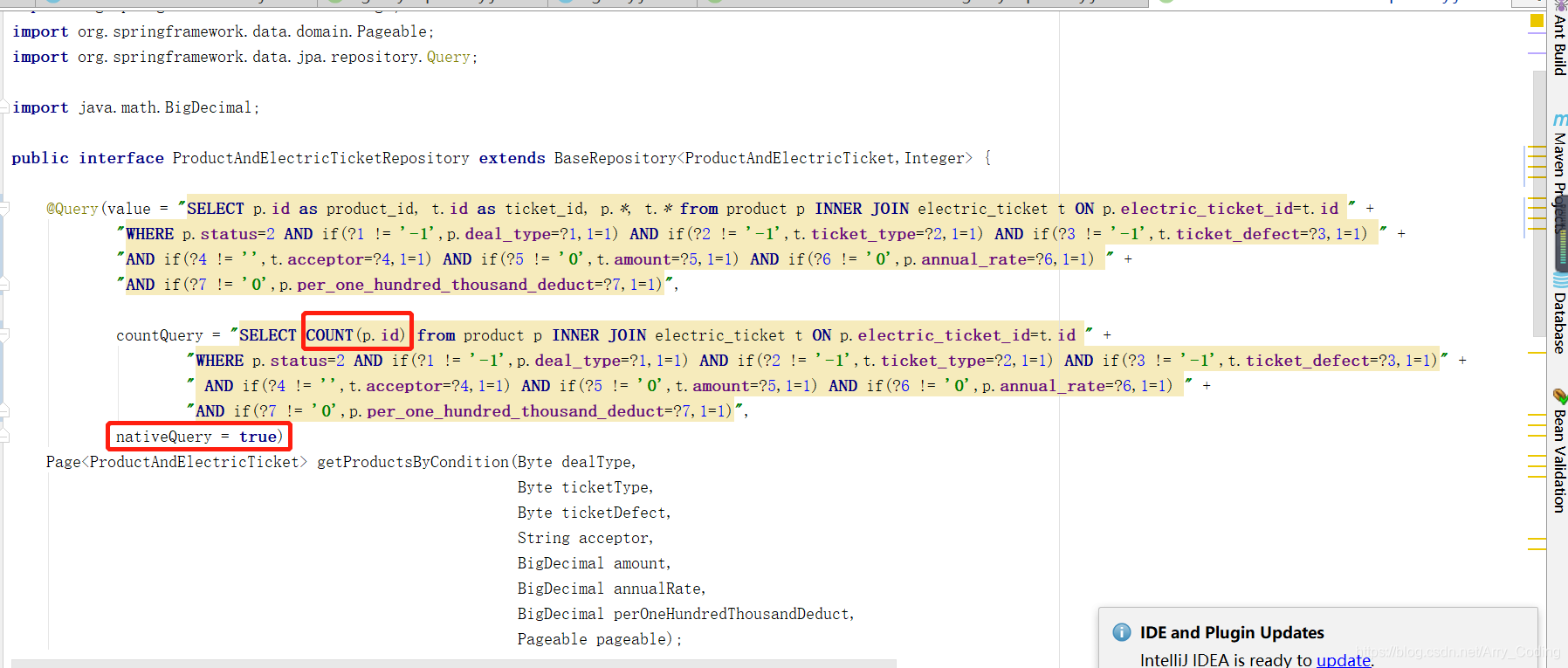Click the Page<ProductAndElectricTicket> return type
The width and height of the screenshot is (1568, 668).
coord(176,462)
